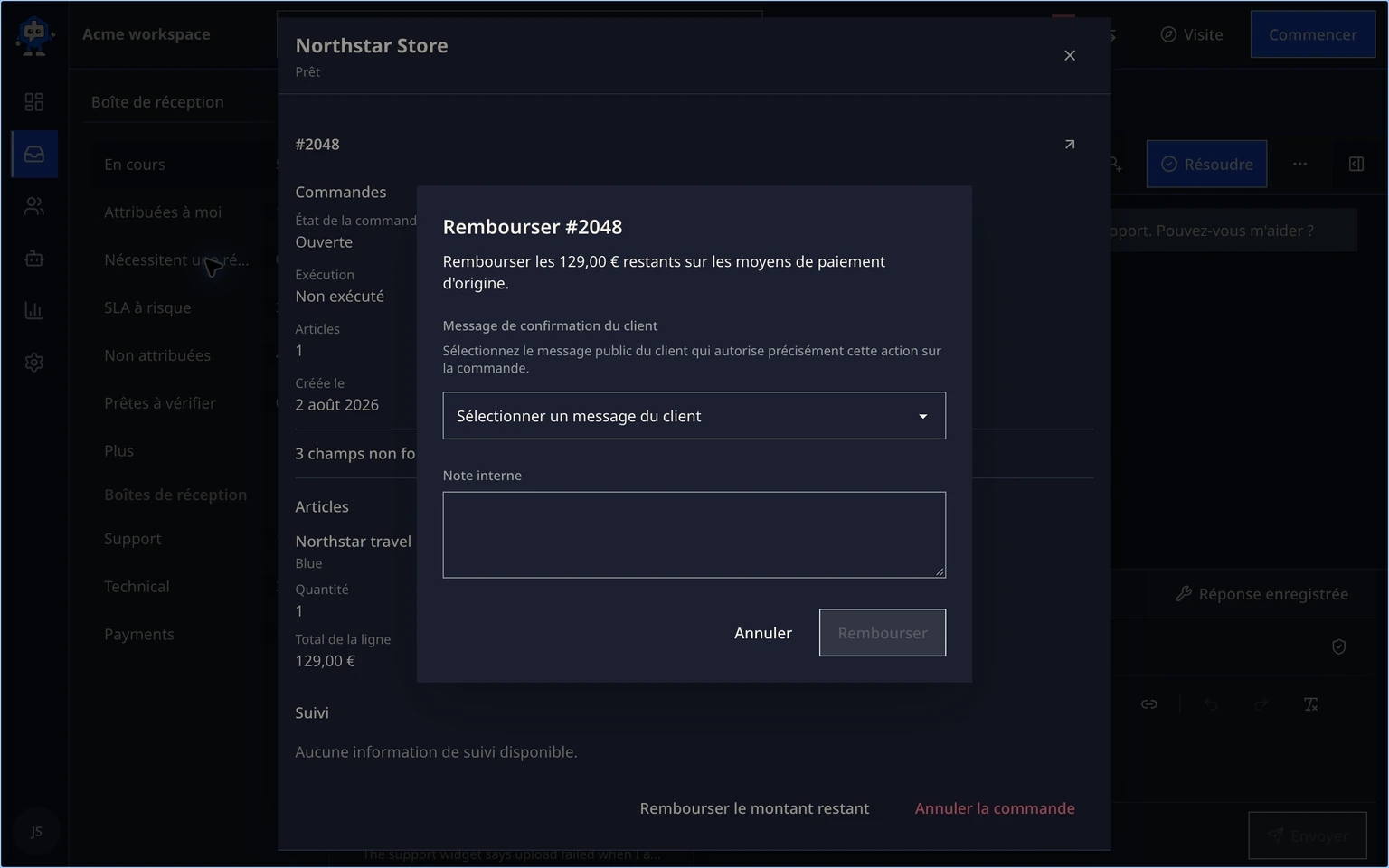Click the Non exécuté value

[339, 297]
